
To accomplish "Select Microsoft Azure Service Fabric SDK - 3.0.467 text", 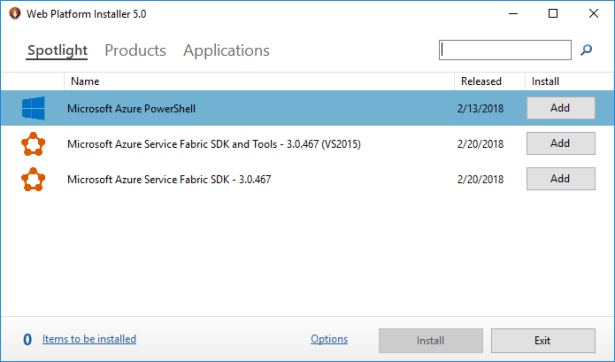I will (169, 179).
